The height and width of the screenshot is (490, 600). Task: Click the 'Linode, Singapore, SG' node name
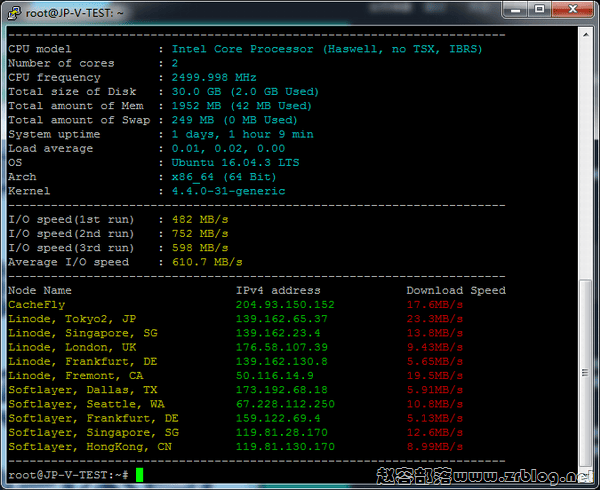83,333
